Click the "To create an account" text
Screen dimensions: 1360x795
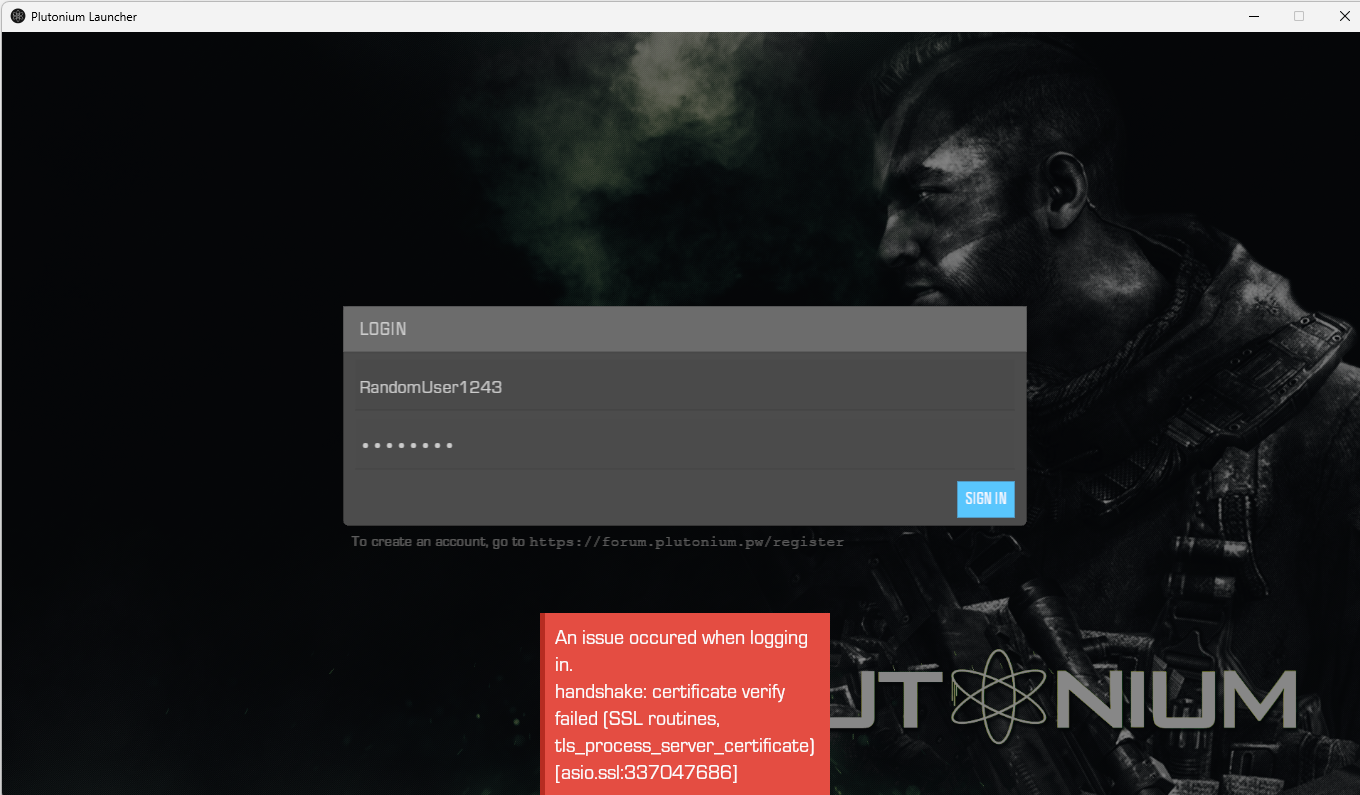[438, 542]
